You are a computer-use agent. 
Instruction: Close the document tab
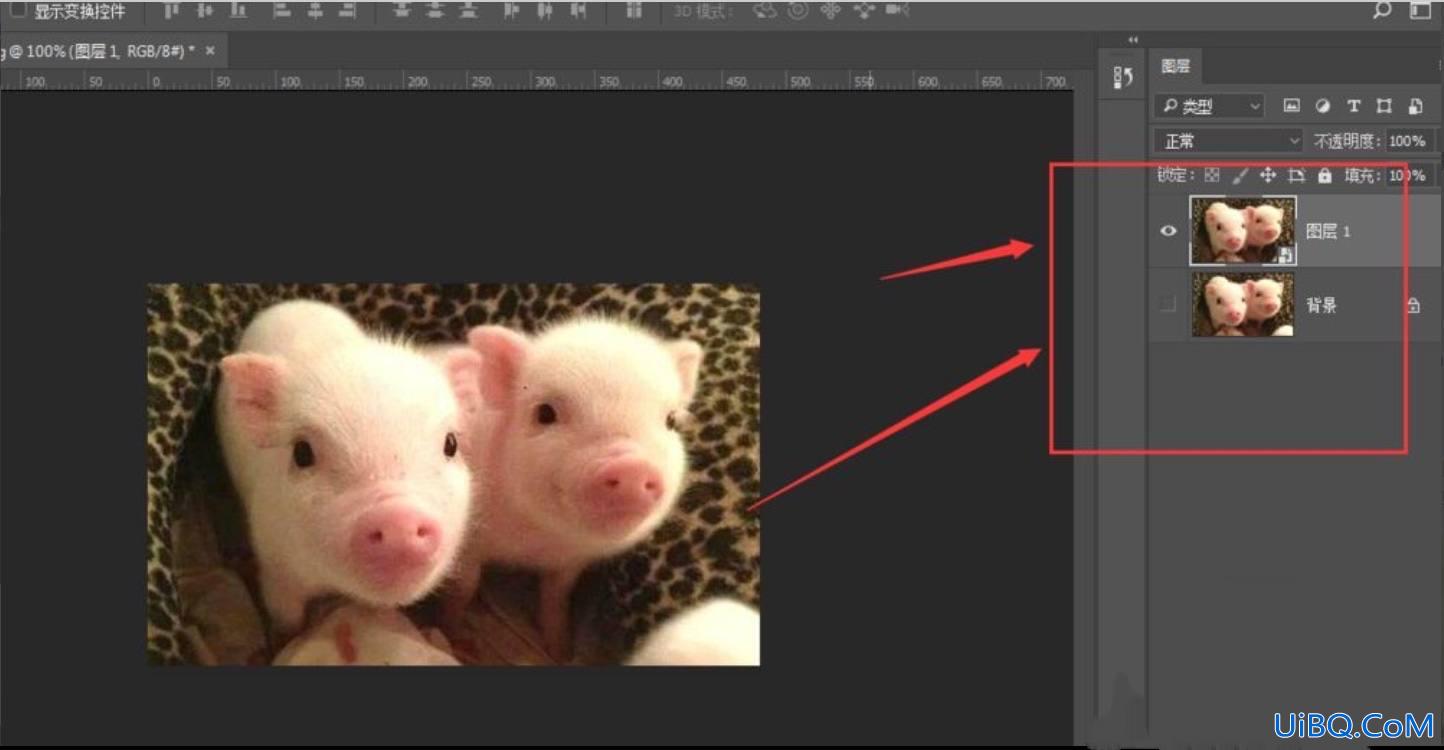coord(210,51)
